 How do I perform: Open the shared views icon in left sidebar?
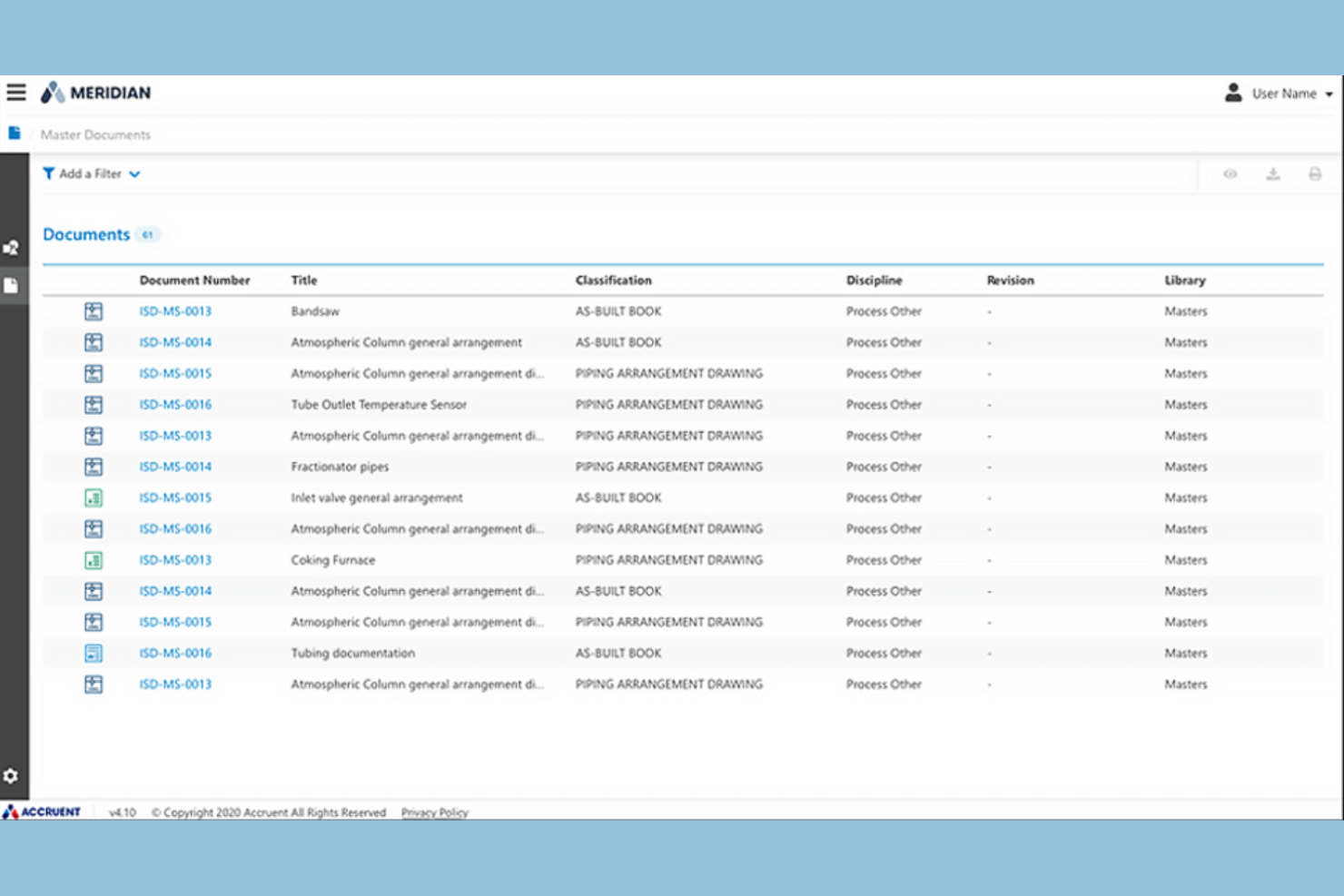coord(12,246)
